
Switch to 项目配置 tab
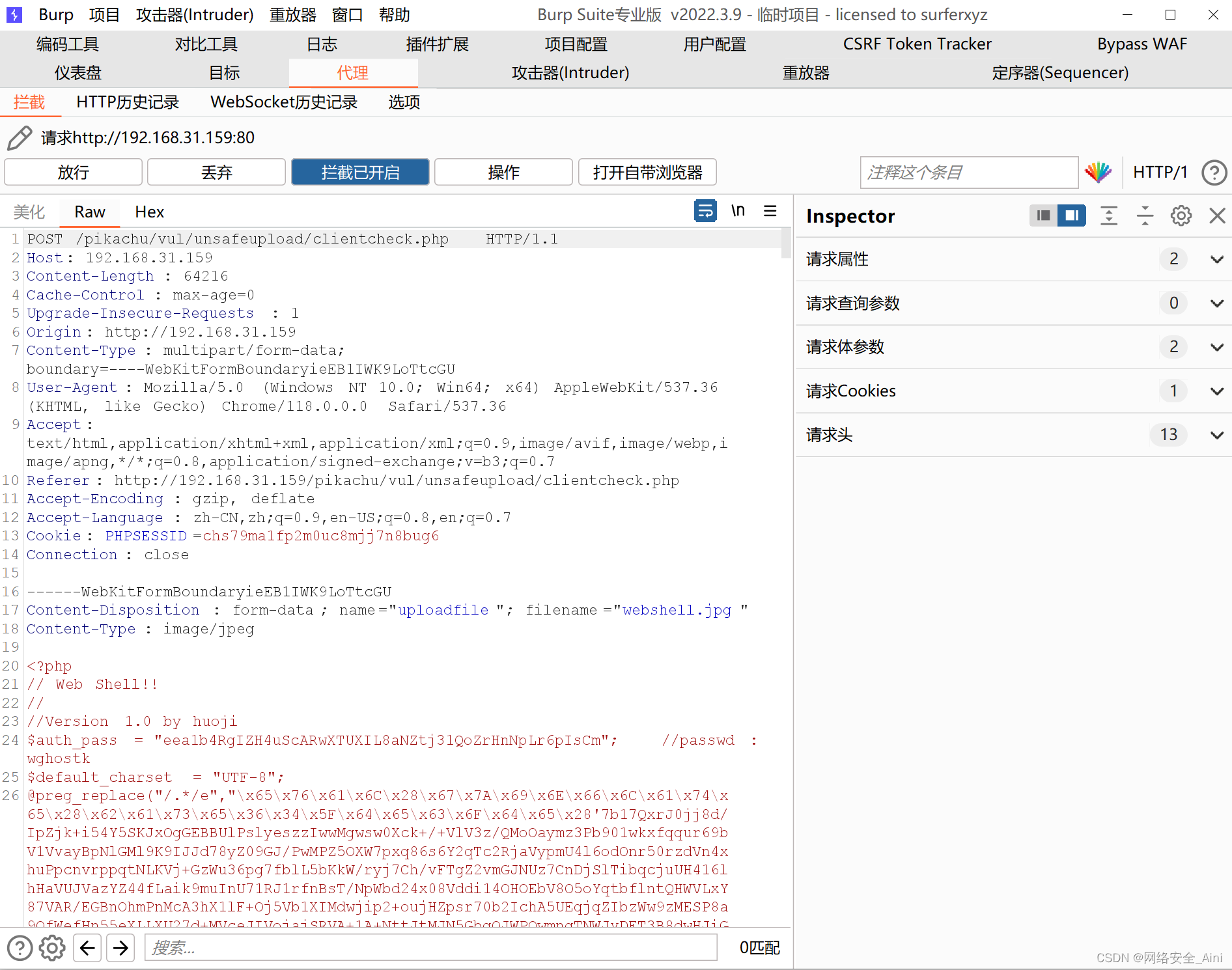(x=576, y=44)
